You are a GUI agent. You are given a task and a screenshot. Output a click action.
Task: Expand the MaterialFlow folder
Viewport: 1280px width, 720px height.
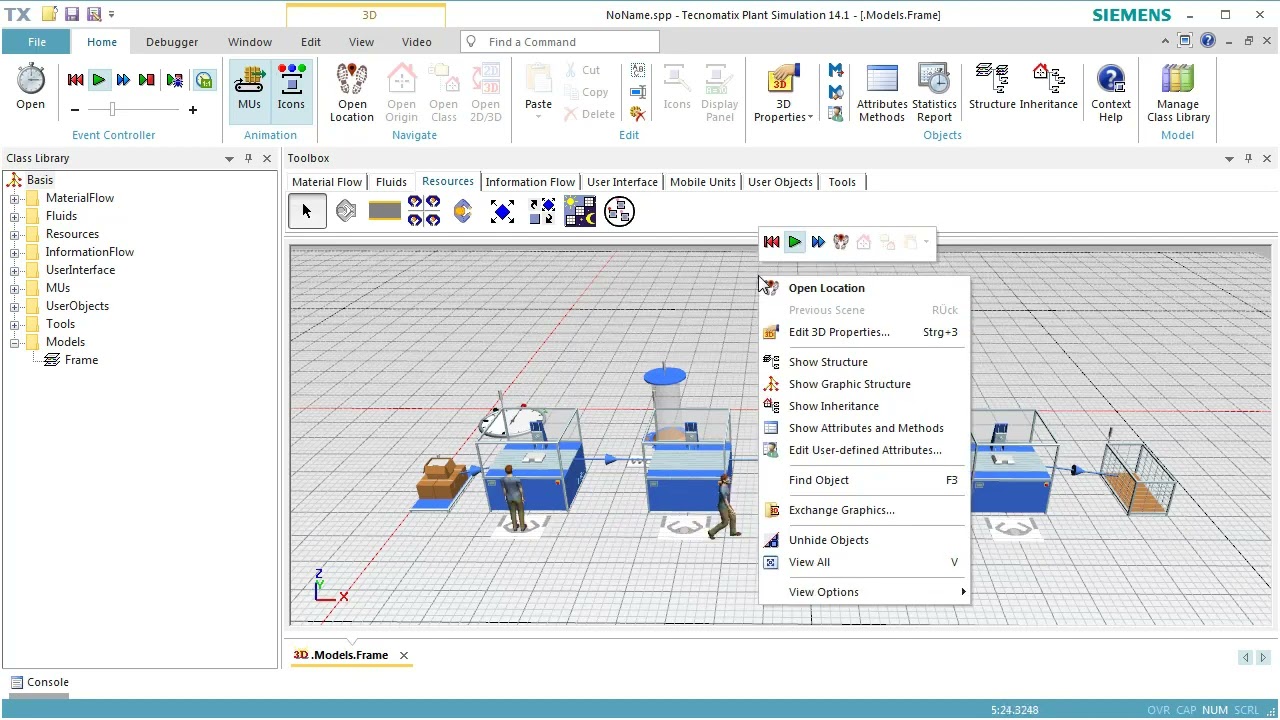pos(15,198)
